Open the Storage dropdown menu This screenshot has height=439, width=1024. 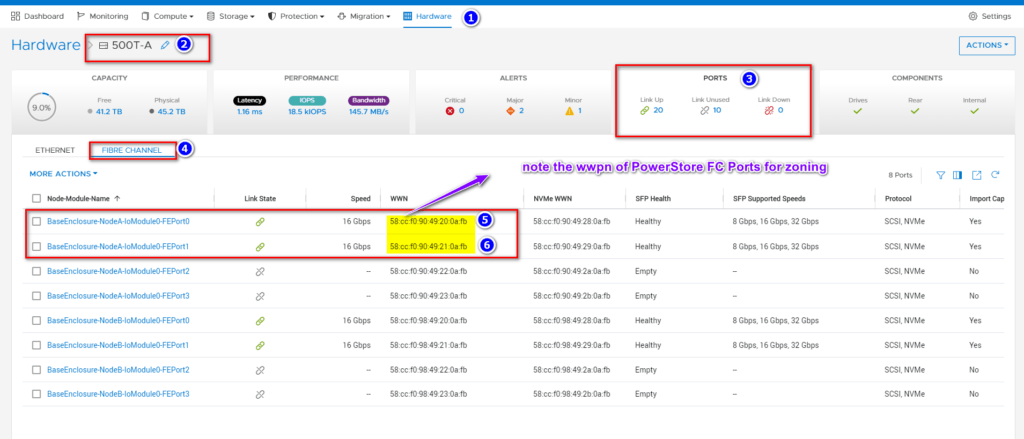pyautogui.click(x=230, y=16)
